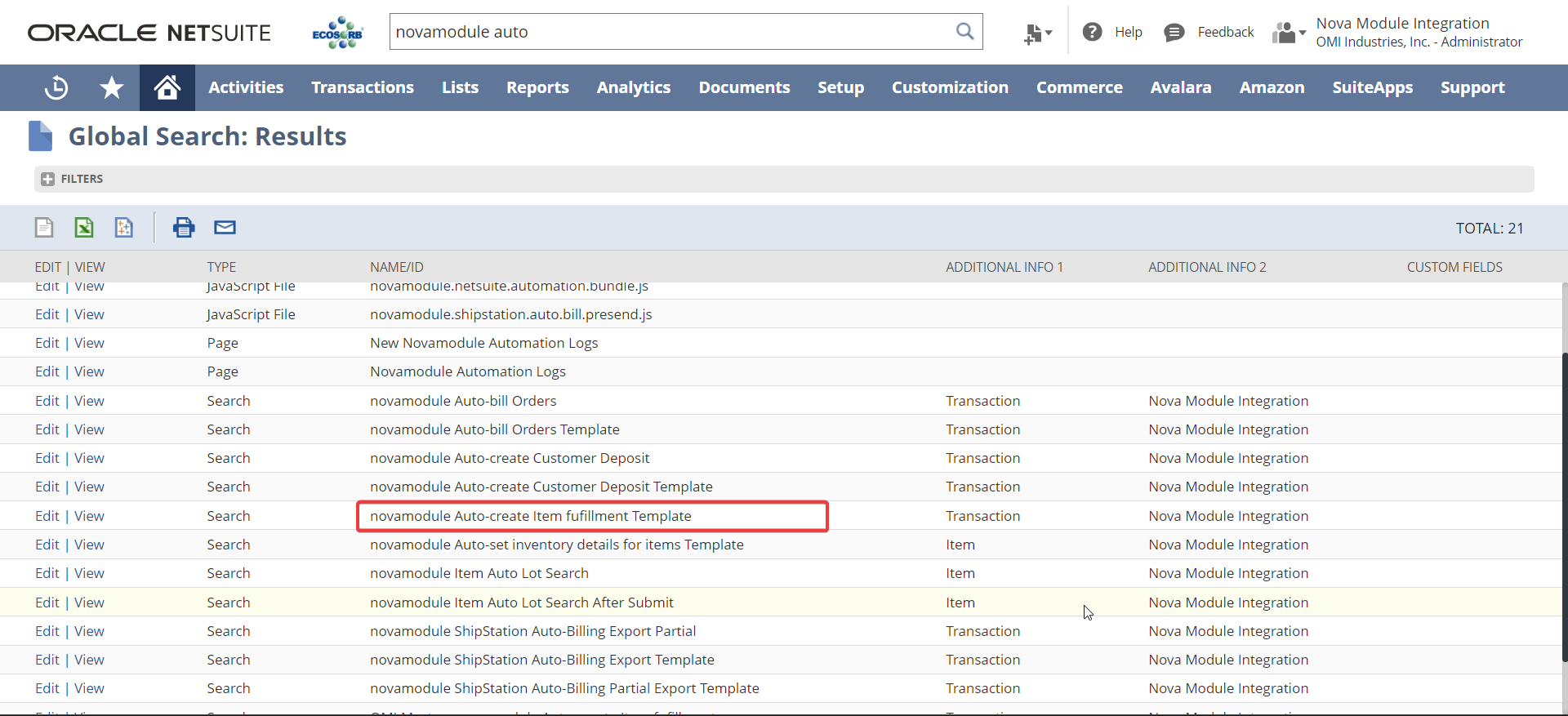
Task: Open the Transactions menu
Action: (363, 87)
